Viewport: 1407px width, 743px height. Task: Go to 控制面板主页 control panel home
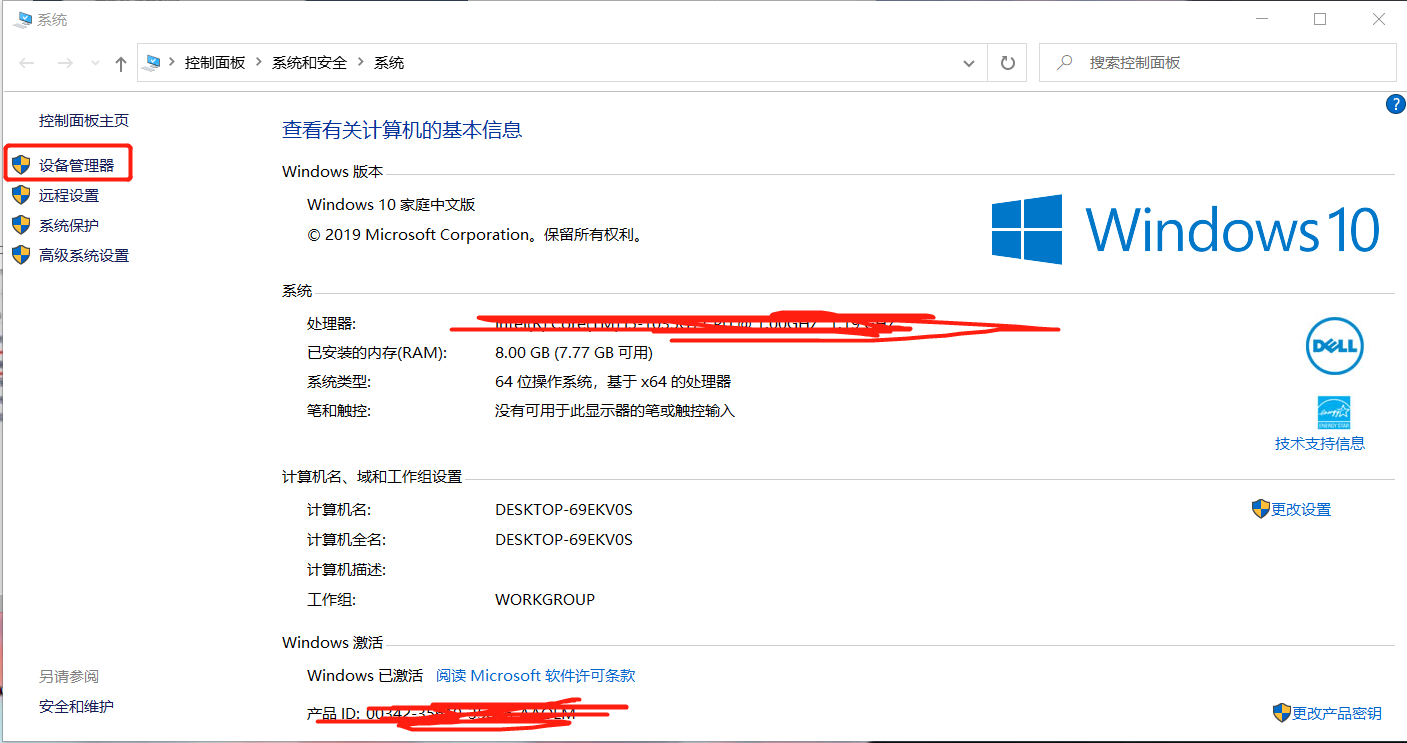click(84, 120)
